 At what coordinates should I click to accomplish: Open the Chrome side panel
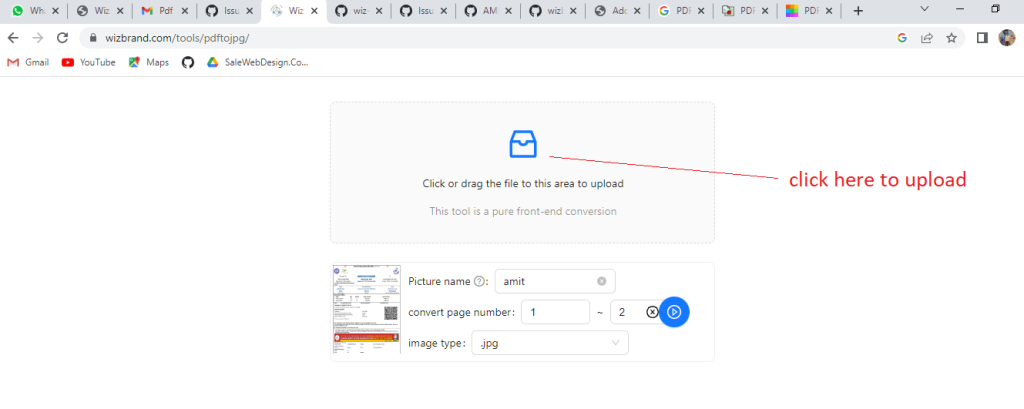tap(982, 38)
